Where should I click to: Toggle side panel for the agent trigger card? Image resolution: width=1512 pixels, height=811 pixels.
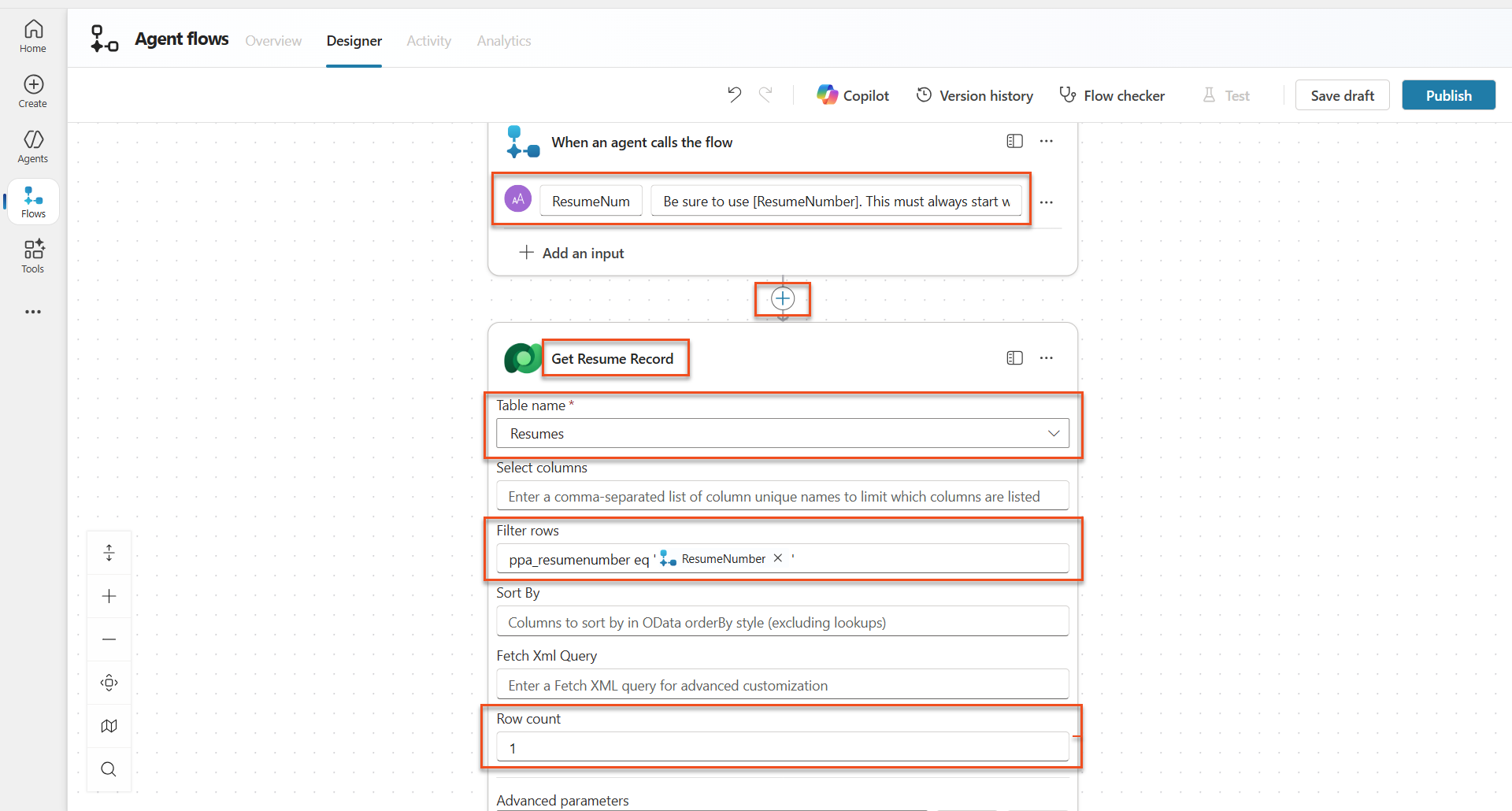(1014, 142)
